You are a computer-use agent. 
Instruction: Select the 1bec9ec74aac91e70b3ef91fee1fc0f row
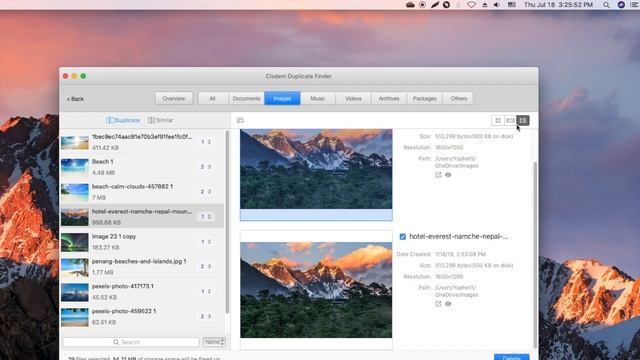point(142,142)
